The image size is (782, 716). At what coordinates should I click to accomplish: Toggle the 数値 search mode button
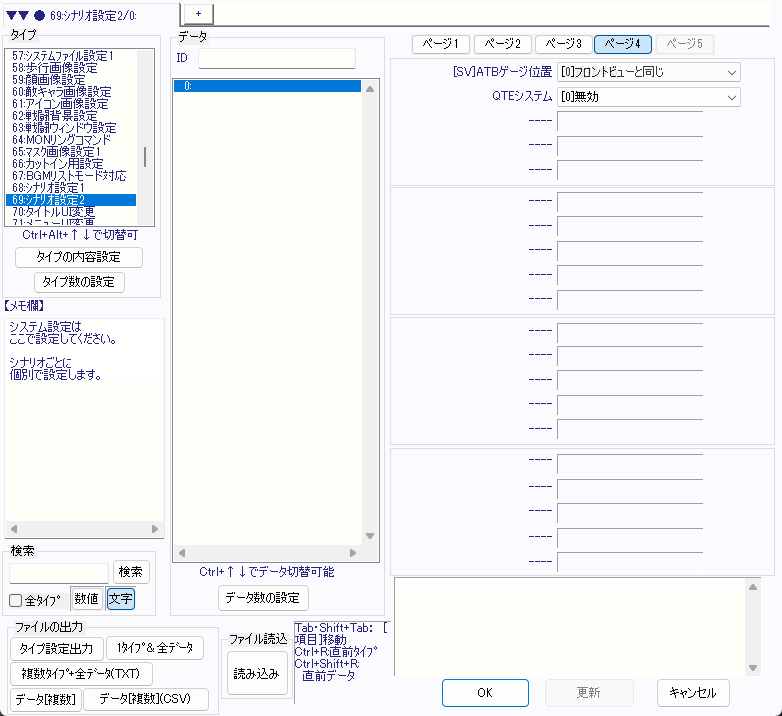[x=87, y=599]
